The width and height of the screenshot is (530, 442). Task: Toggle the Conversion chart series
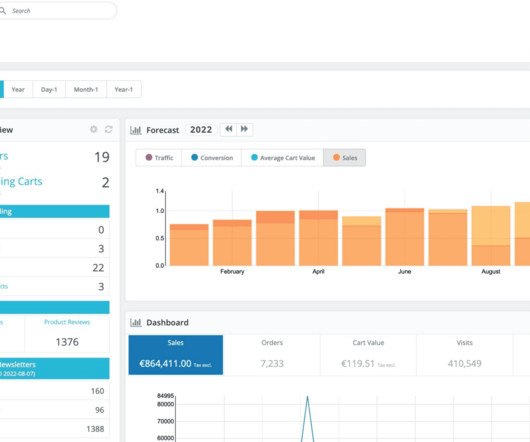(212, 158)
